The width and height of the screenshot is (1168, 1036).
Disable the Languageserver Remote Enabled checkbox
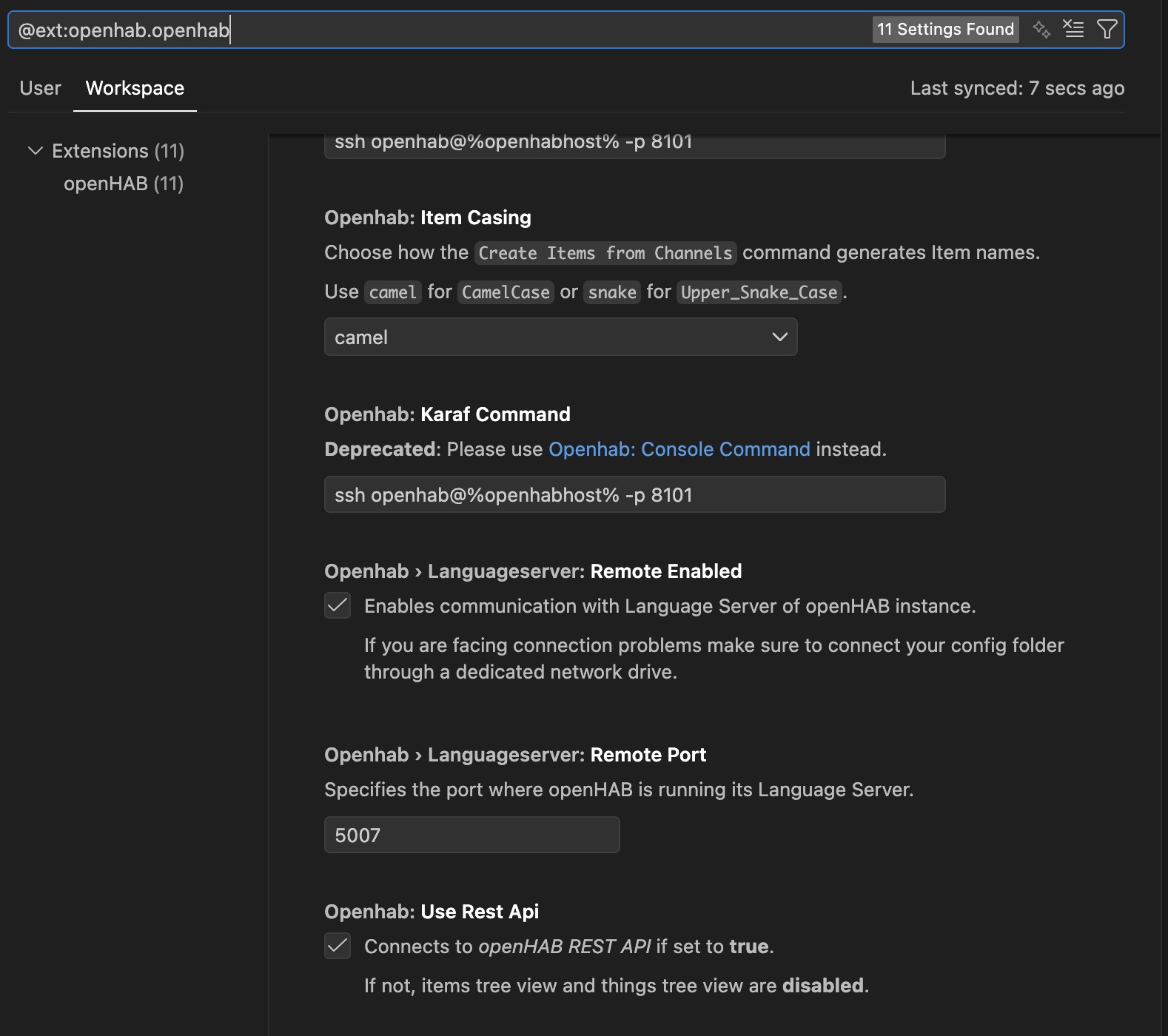point(338,605)
